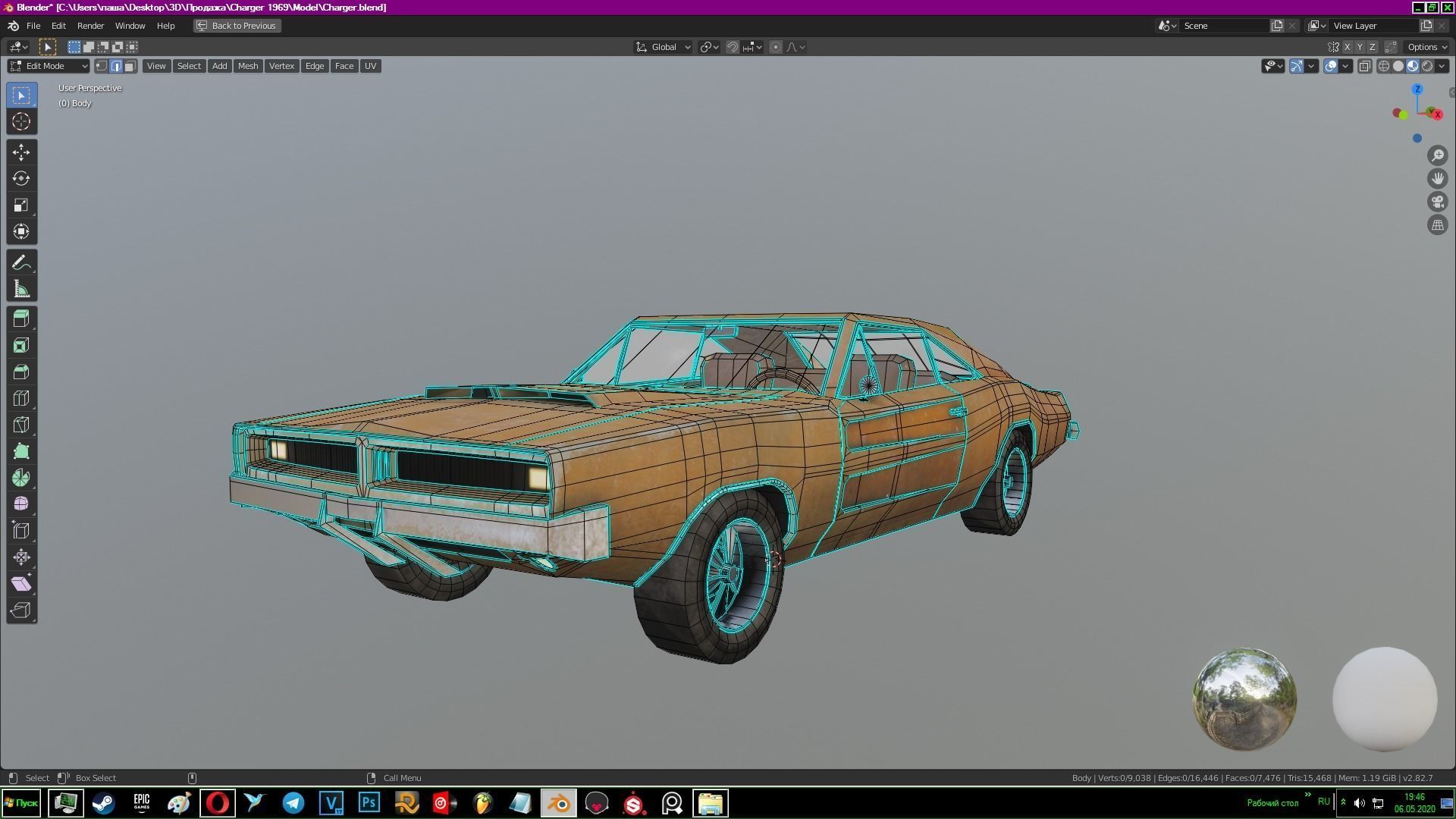1456x819 pixels.
Task: Open the proportional falloff dropdown
Action: pos(795,47)
